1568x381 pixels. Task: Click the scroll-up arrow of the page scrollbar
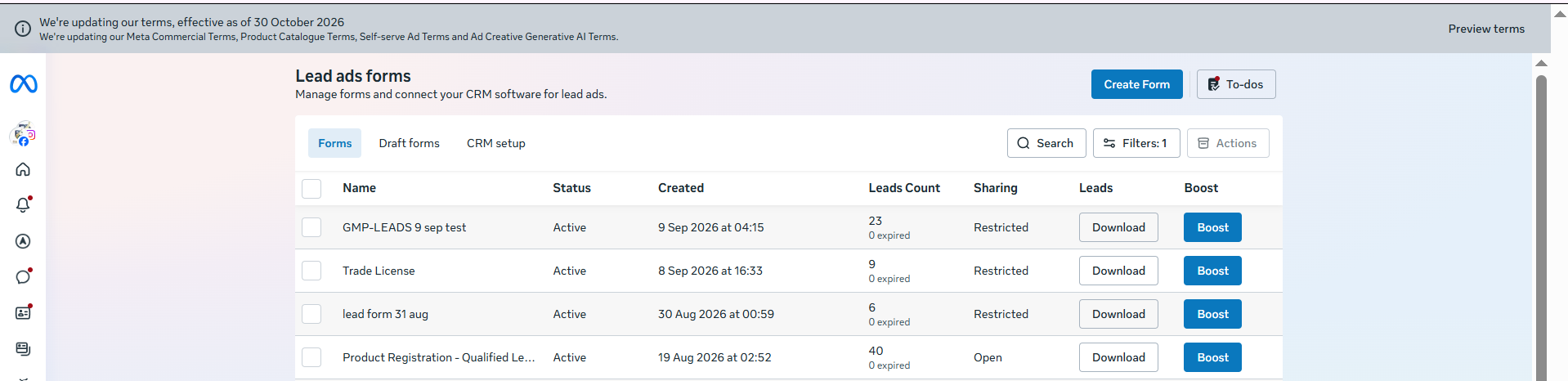coord(1541,63)
